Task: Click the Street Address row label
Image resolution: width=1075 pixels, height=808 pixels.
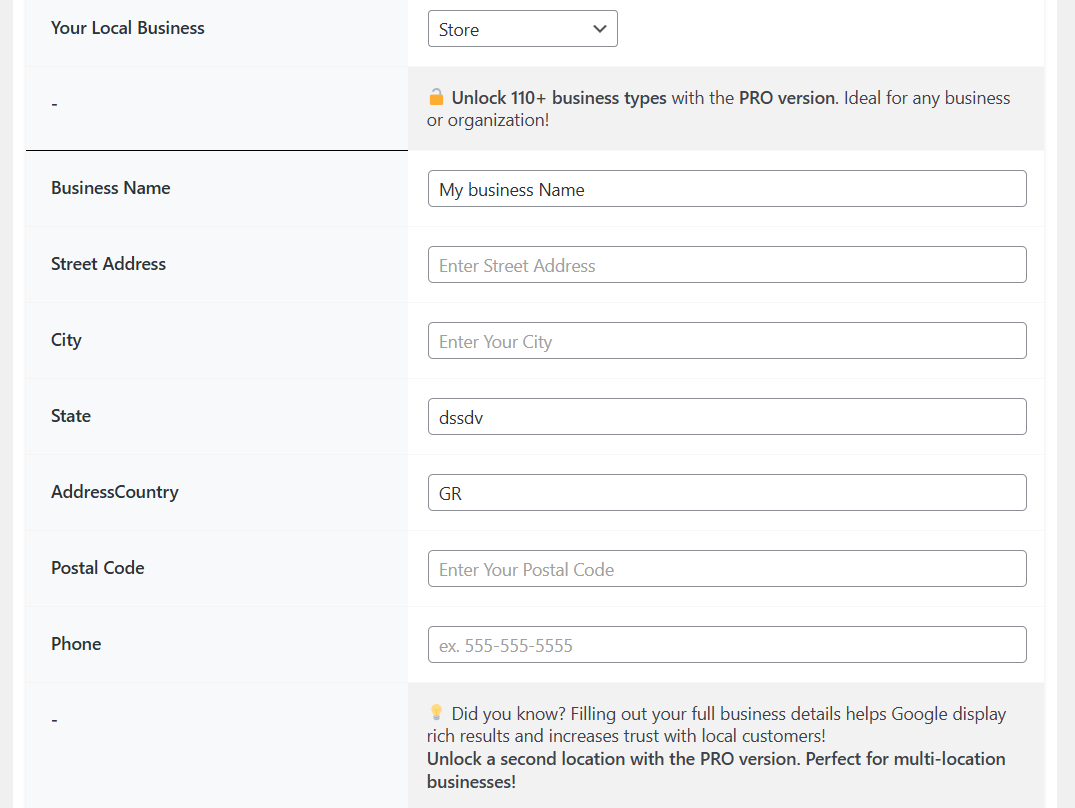Action: pyautogui.click(x=109, y=264)
